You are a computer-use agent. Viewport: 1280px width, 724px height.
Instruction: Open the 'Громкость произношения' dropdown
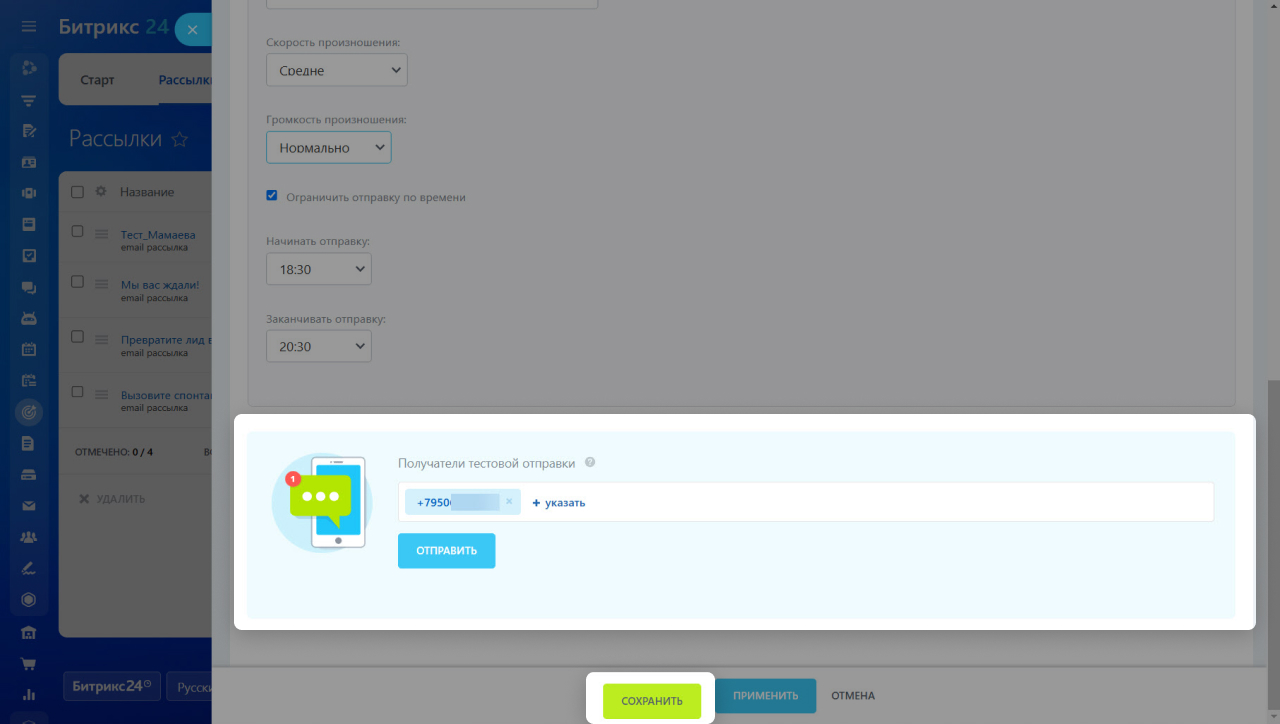328,147
